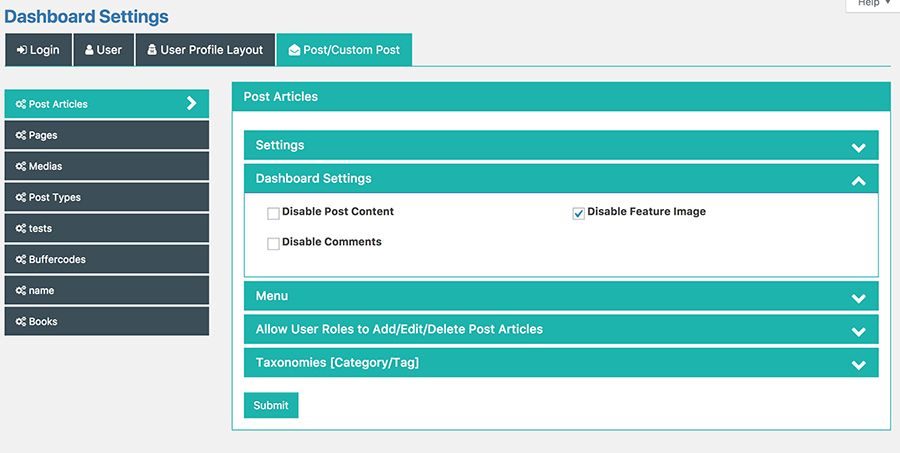Click the gears icon beside Post Types

point(21,197)
